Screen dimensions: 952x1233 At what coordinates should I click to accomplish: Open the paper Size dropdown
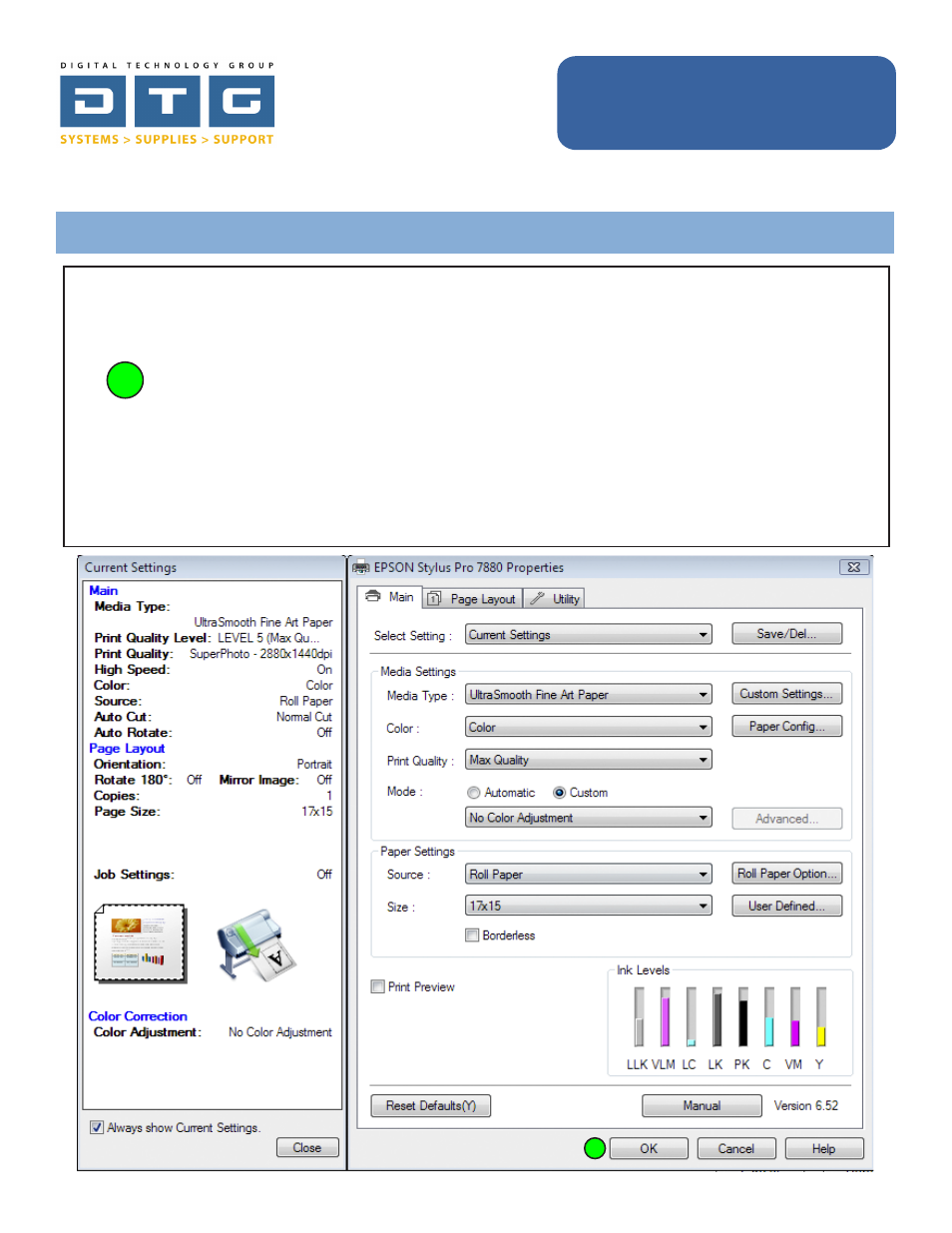pyautogui.click(x=589, y=907)
